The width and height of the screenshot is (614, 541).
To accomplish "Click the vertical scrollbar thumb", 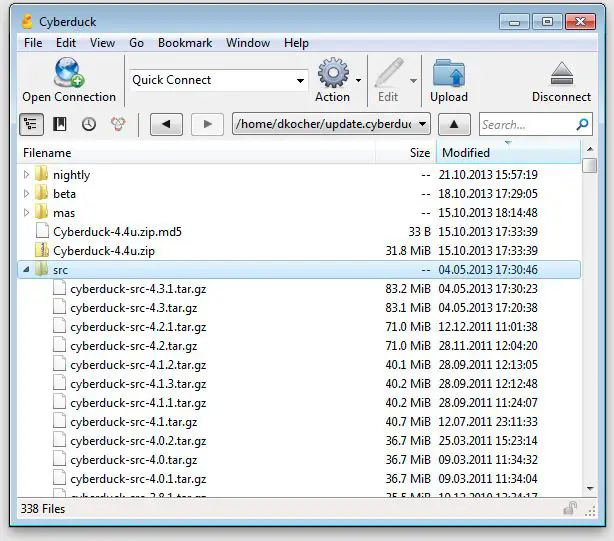I will click(x=589, y=165).
